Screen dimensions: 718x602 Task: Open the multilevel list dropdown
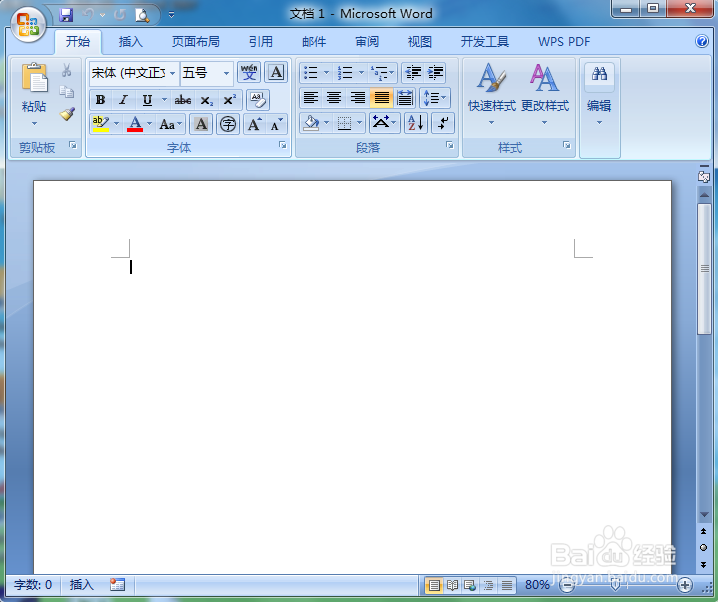[x=382, y=72]
